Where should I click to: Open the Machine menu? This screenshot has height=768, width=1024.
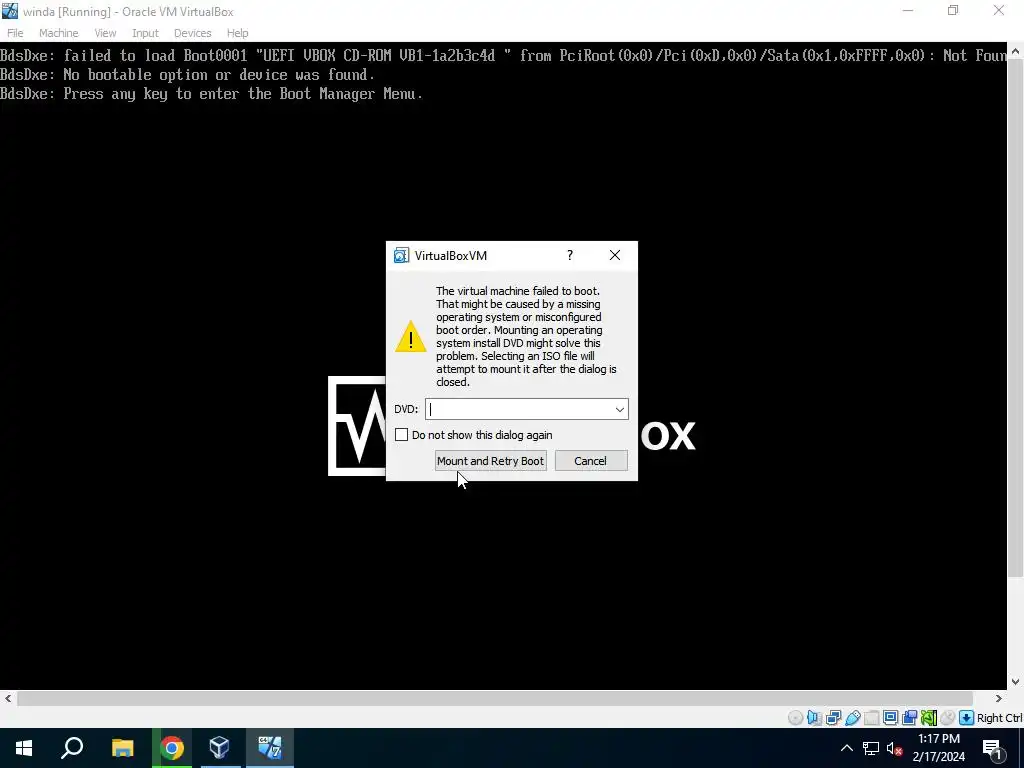(59, 33)
